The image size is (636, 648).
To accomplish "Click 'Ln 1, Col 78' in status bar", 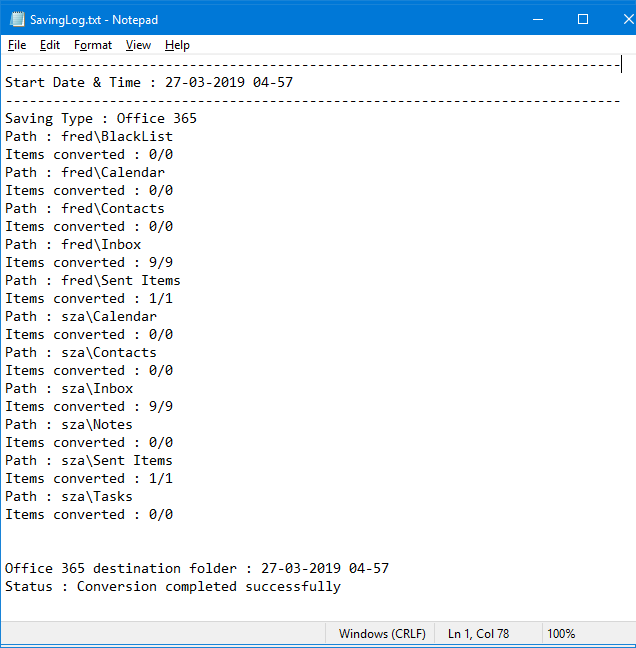I will [478, 634].
